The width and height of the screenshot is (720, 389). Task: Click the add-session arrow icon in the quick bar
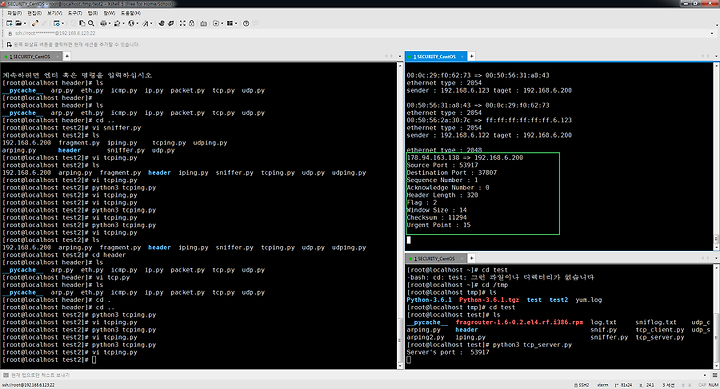pos(9,45)
